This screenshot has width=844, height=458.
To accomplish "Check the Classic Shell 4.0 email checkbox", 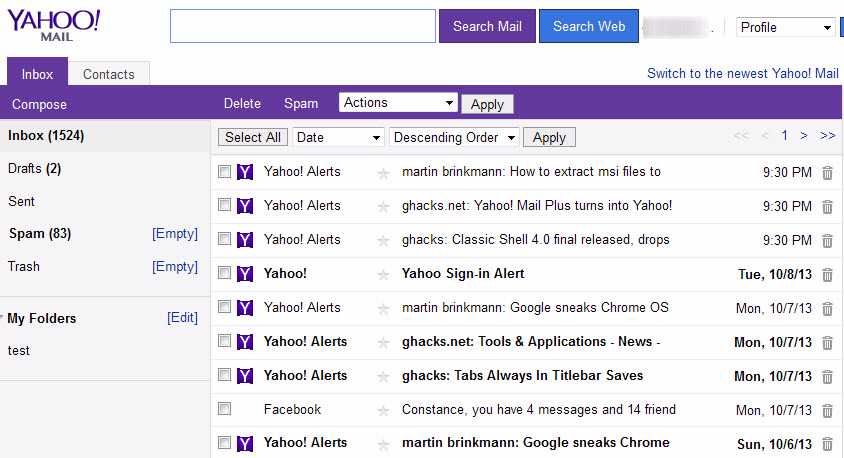I will point(224,239).
